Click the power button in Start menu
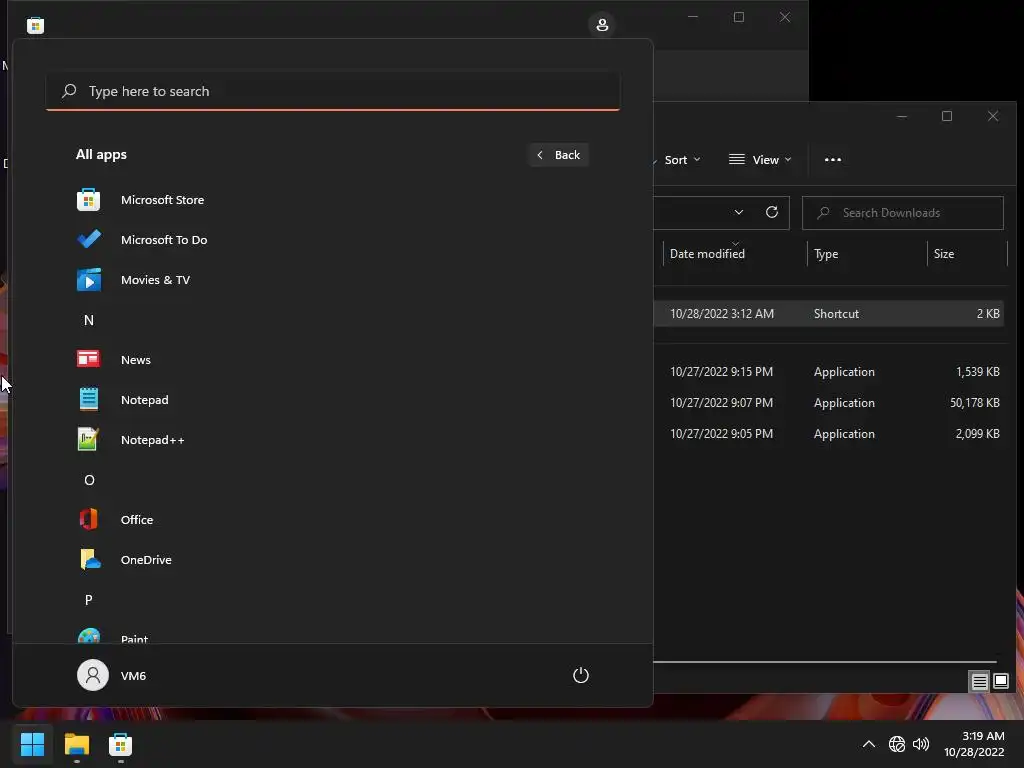This screenshot has height=768, width=1024. (x=581, y=675)
